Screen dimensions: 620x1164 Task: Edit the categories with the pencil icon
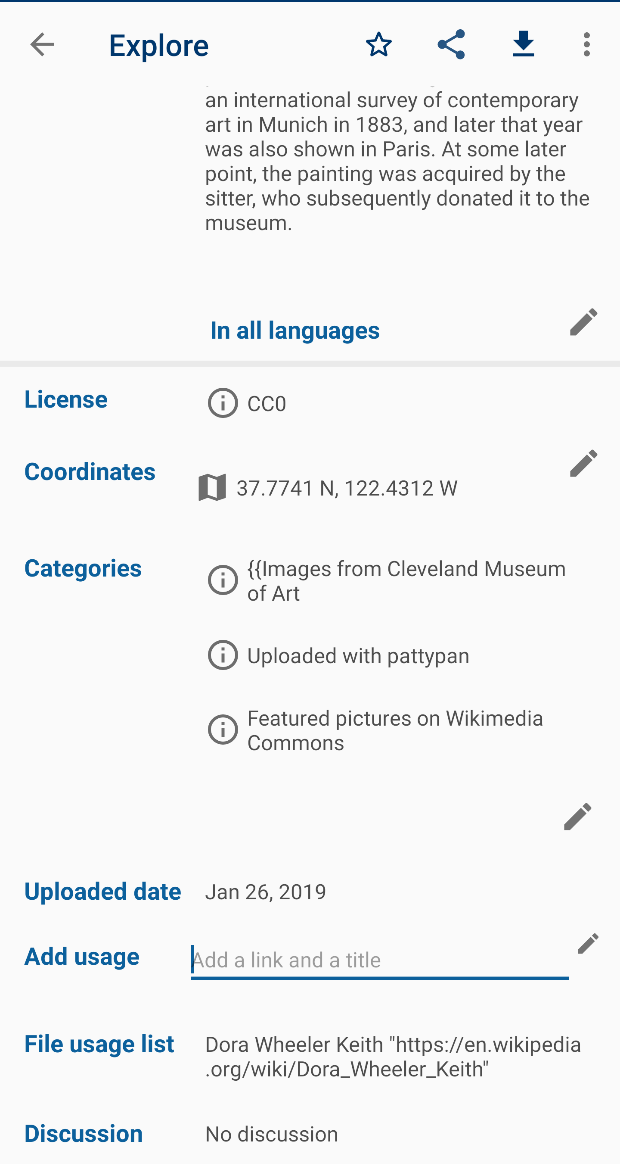[x=577, y=816]
